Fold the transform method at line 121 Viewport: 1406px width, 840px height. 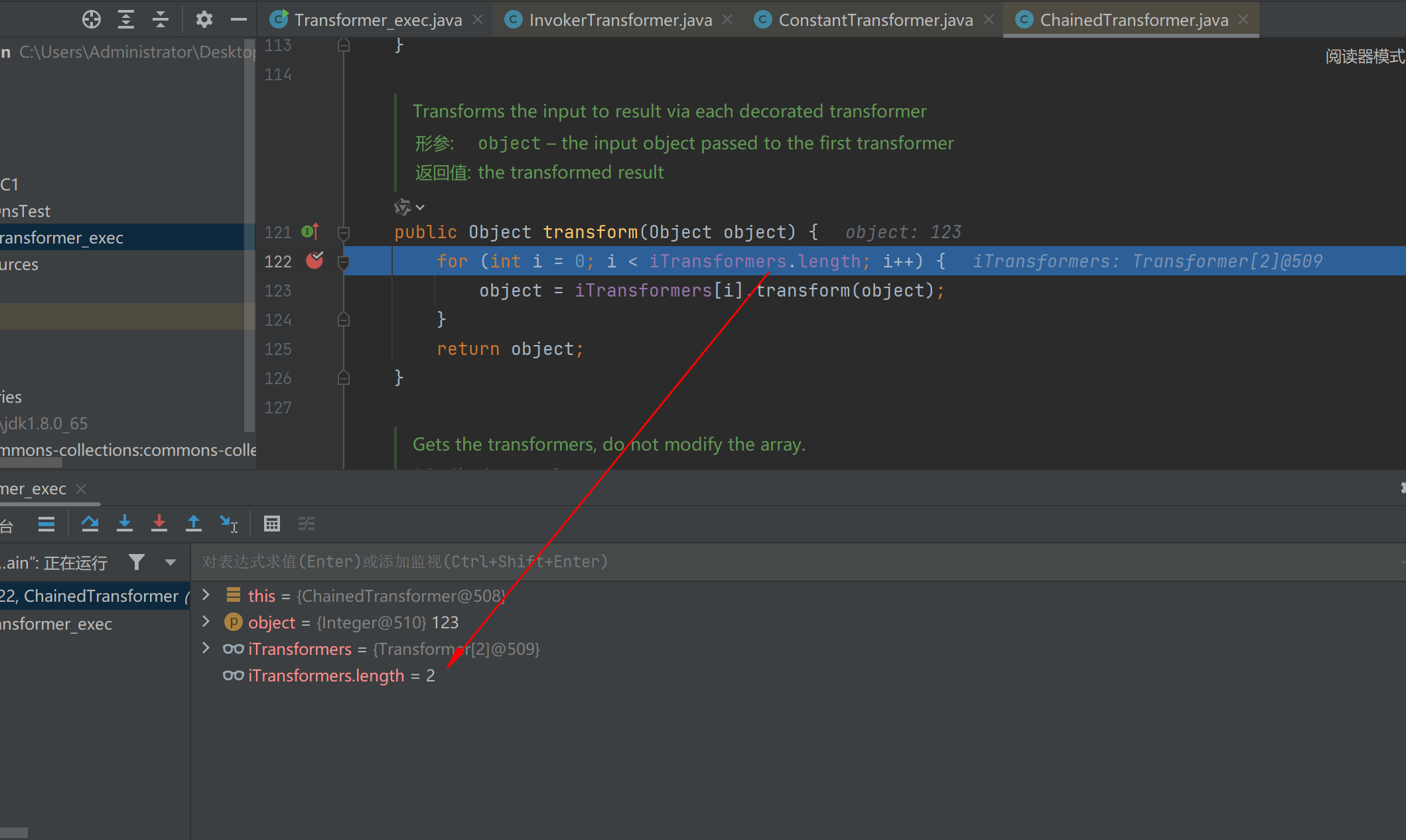(x=344, y=232)
